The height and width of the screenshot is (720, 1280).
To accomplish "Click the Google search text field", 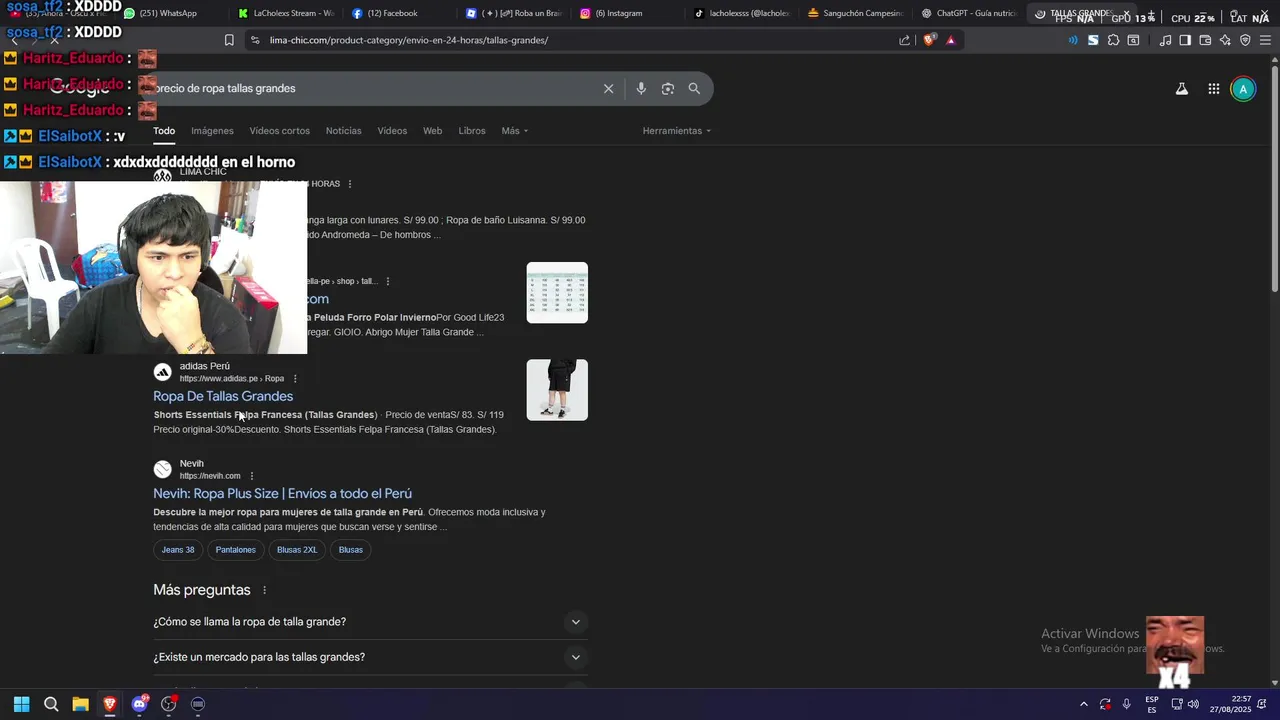I will click(x=375, y=88).
